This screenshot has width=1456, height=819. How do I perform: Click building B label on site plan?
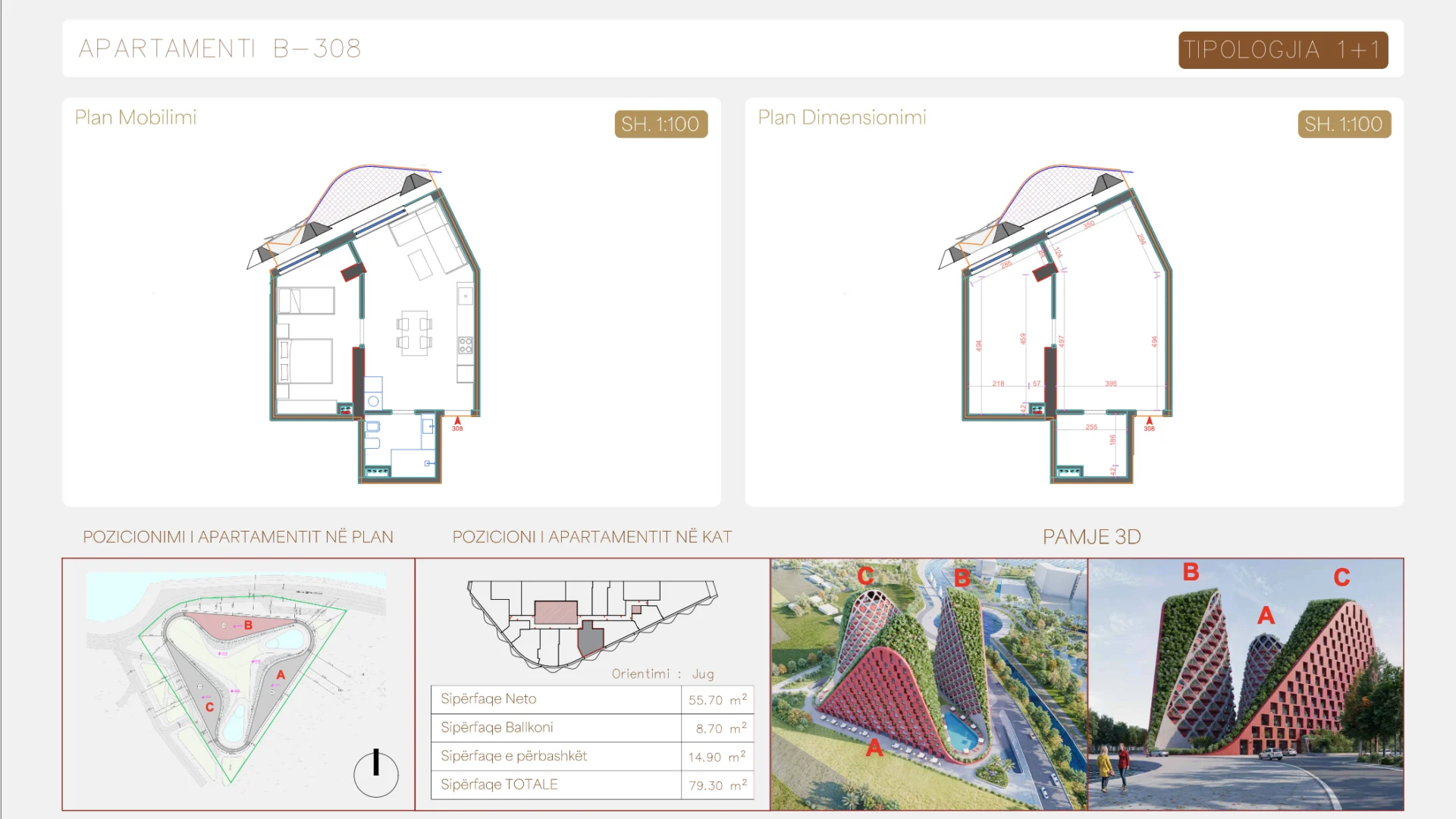(248, 625)
